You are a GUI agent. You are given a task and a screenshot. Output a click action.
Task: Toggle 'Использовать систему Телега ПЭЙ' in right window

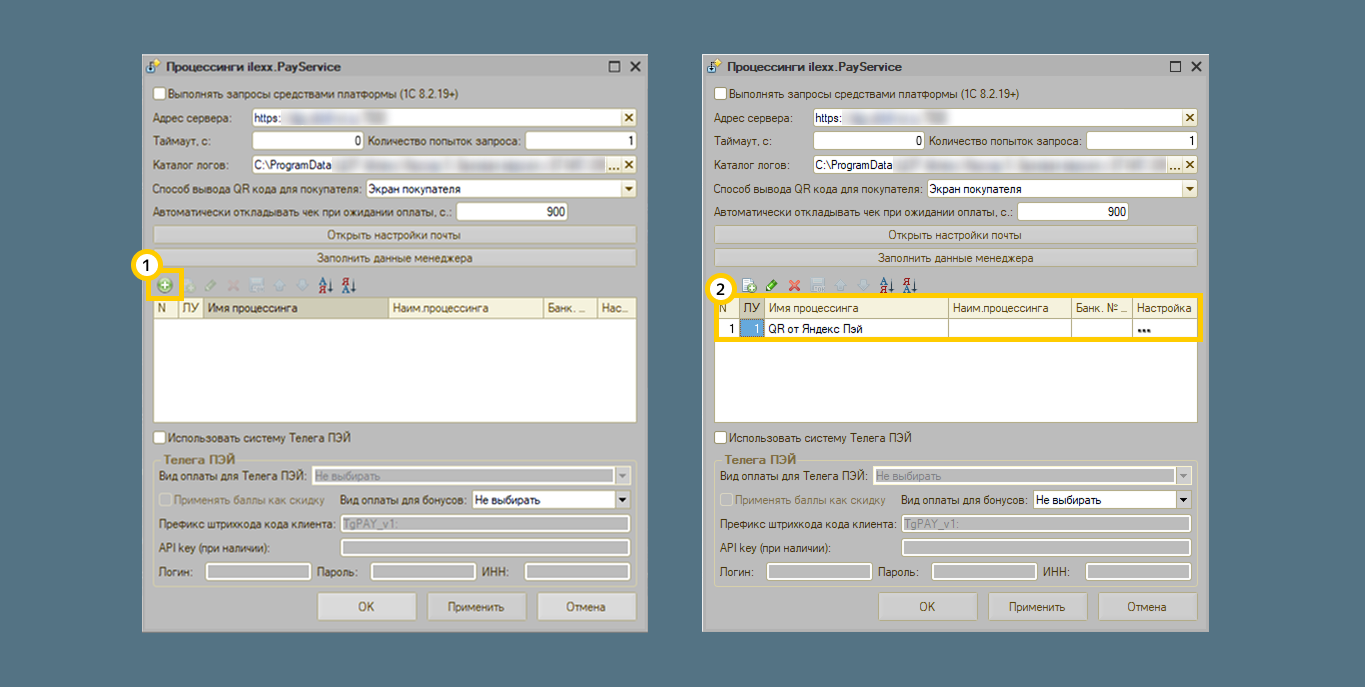coord(720,438)
